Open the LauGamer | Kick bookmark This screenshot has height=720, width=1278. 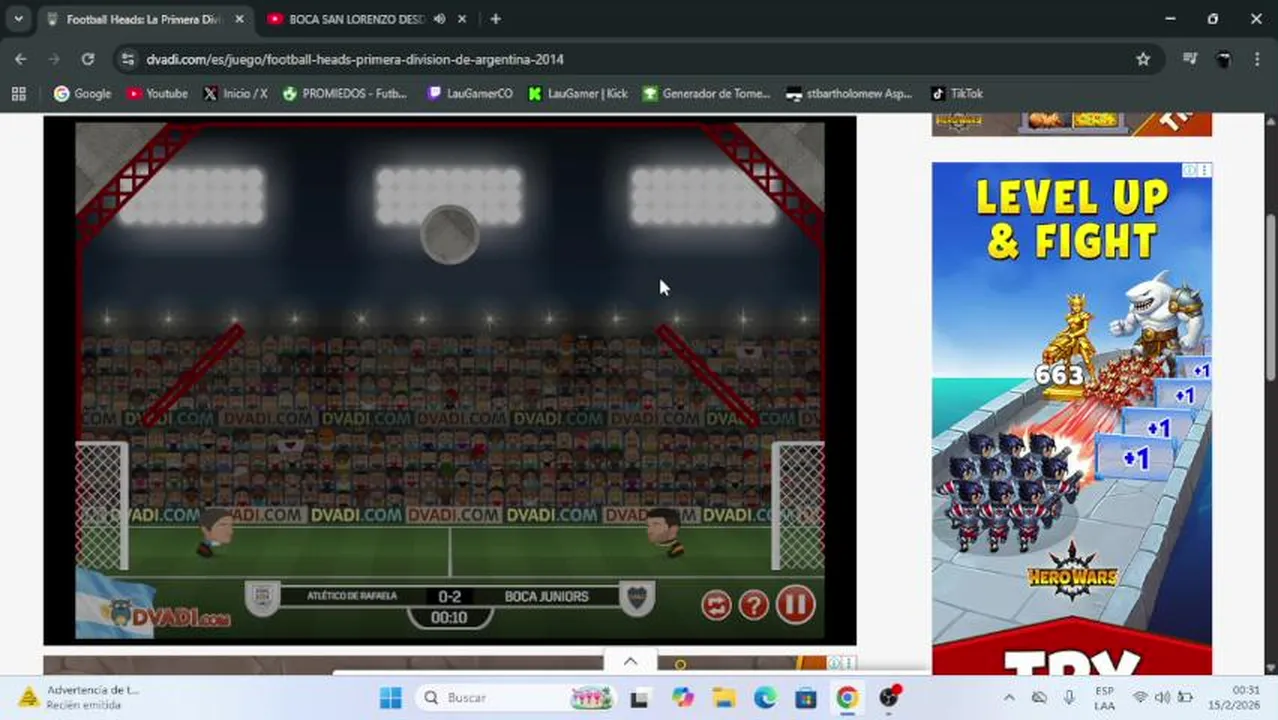point(578,93)
